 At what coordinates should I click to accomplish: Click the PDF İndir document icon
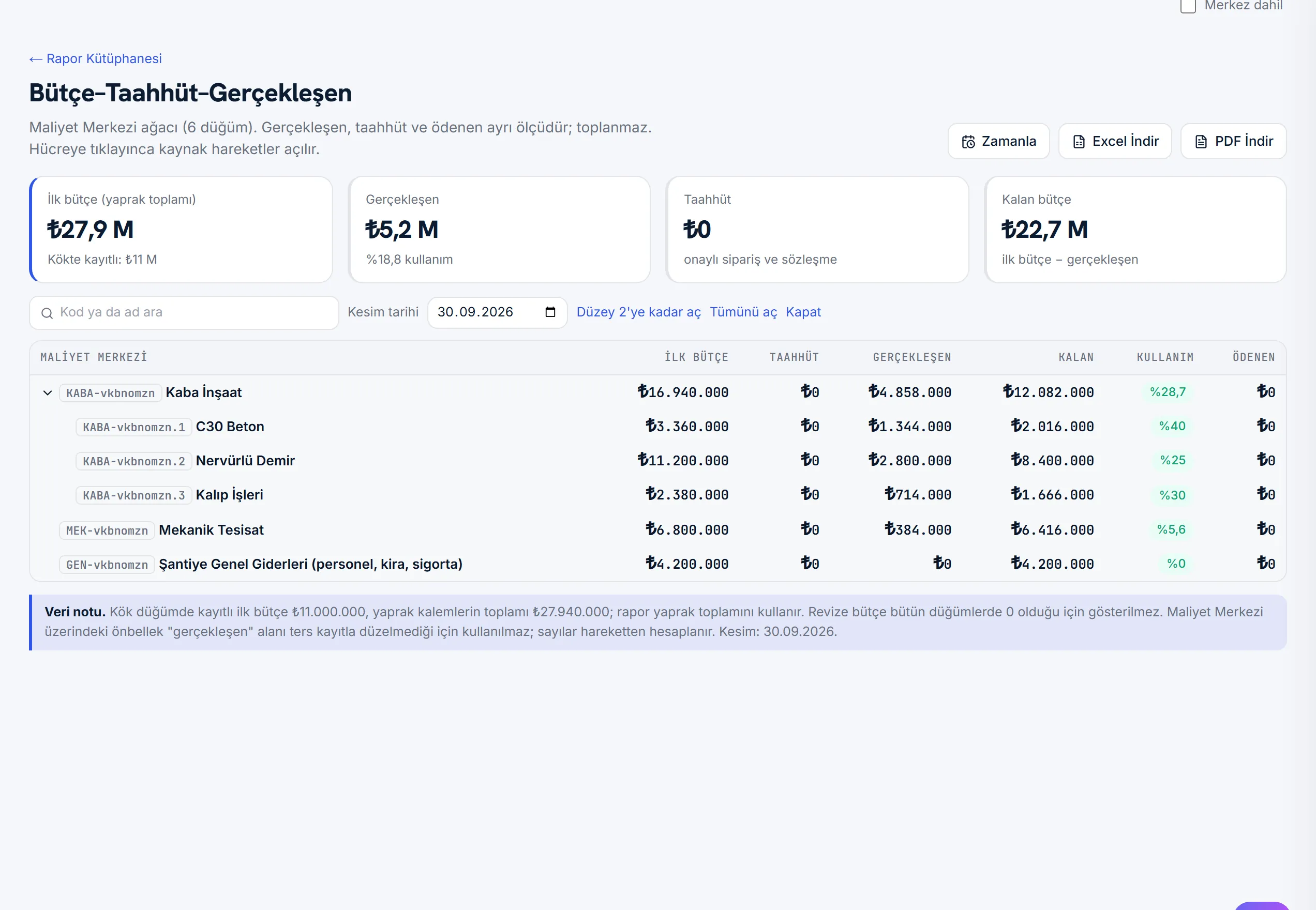pyautogui.click(x=1201, y=141)
